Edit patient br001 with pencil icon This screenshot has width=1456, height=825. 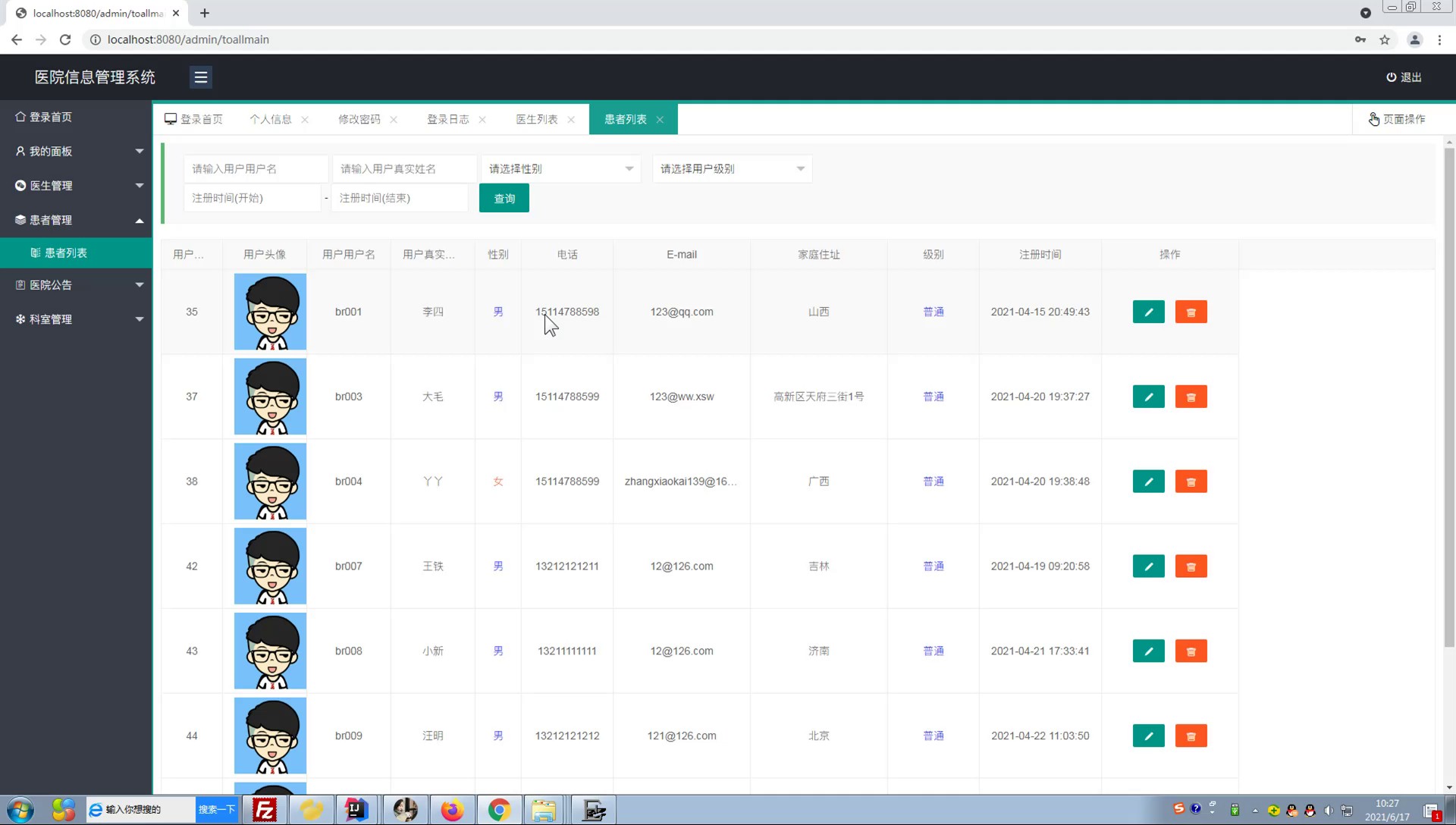tap(1148, 312)
